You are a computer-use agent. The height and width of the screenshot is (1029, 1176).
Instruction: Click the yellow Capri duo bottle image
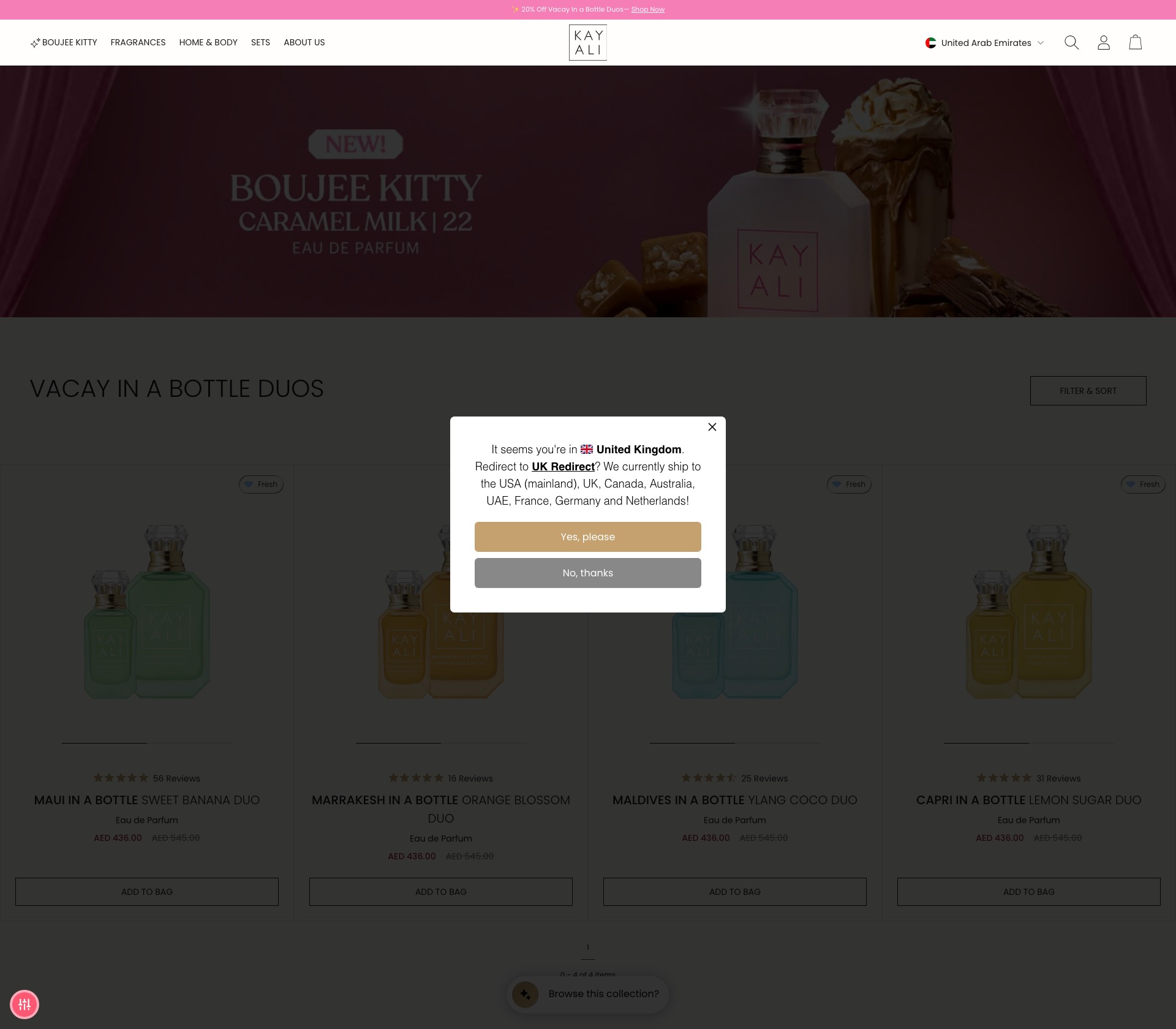[x=1029, y=611]
